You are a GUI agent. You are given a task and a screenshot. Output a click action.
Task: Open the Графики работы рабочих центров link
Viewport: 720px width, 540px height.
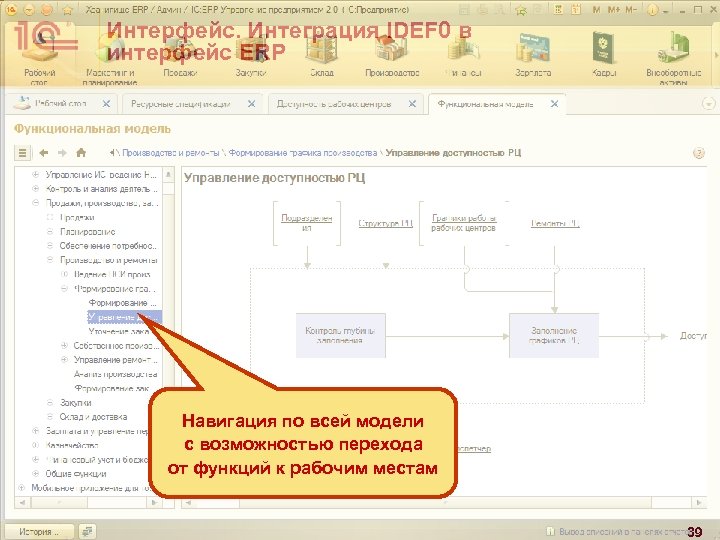click(x=464, y=223)
